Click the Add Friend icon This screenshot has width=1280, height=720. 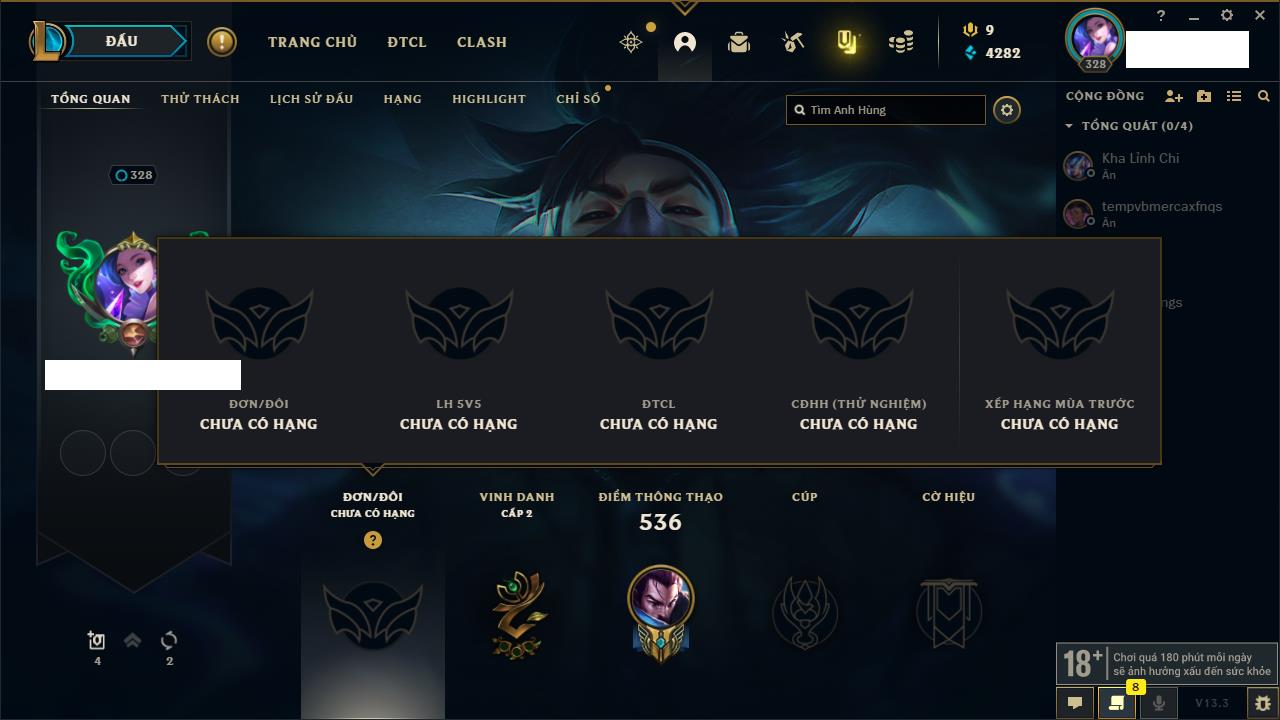click(1174, 96)
